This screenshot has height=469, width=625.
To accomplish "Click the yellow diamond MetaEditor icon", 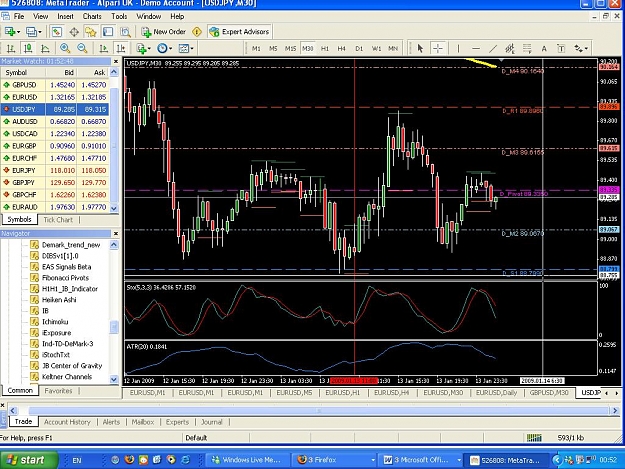I will click(197, 32).
